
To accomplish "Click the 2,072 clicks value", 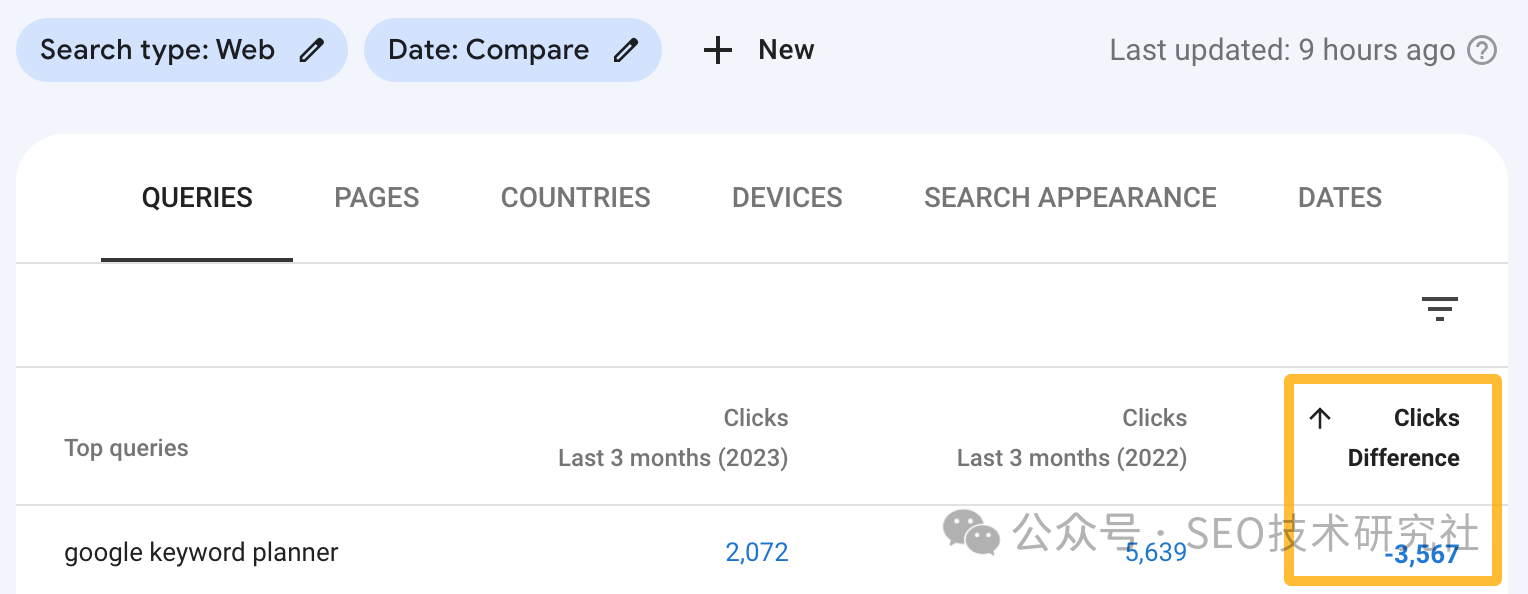I will [757, 552].
